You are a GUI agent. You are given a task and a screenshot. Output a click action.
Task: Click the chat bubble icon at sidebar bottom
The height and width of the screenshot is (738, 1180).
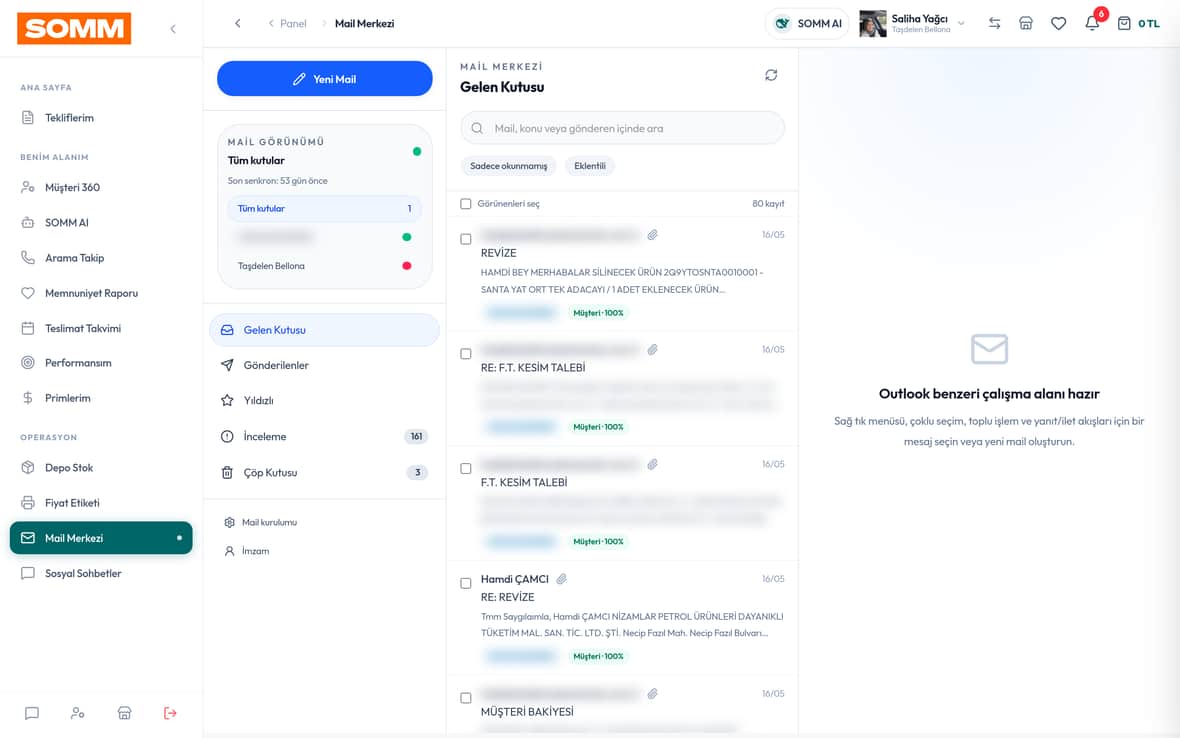[32, 712]
